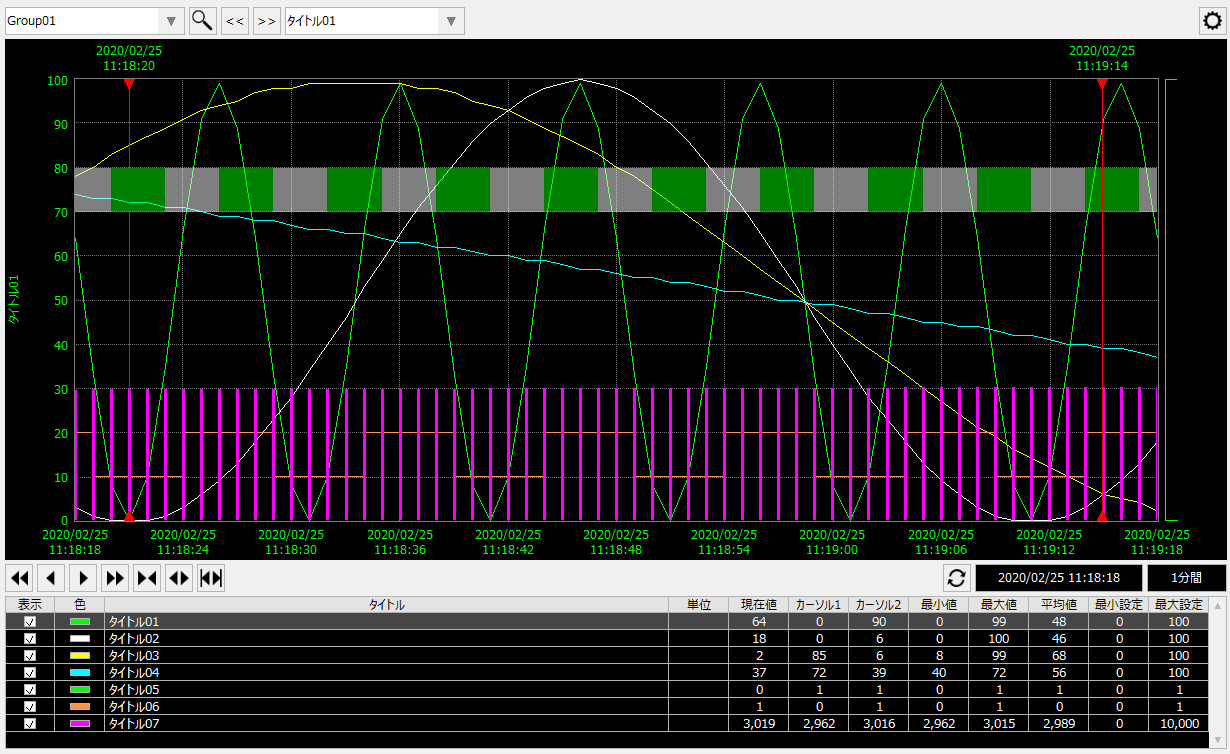This screenshot has width=1230, height=754.
Task: Step the graph back one interval
Action: coord(50,577)
